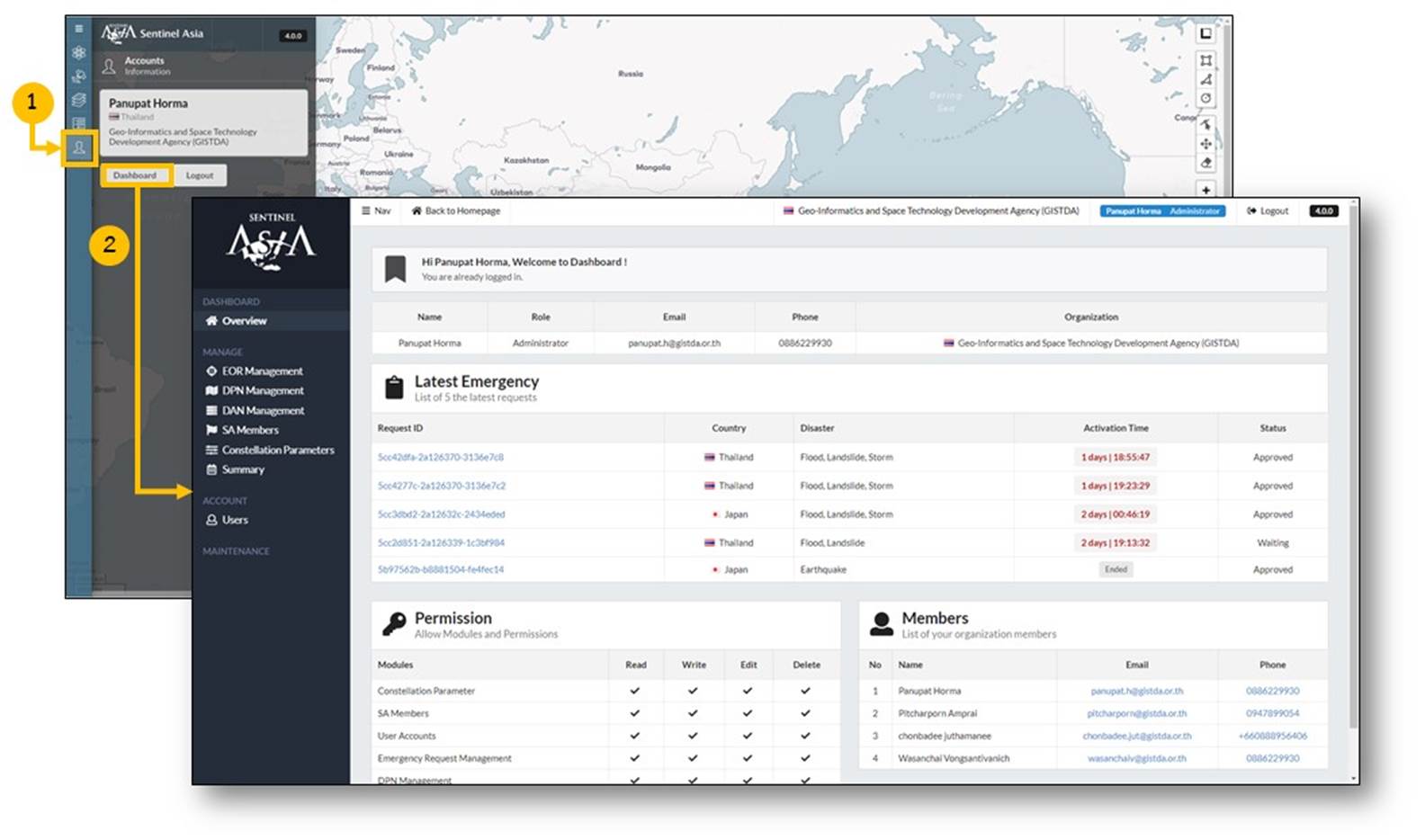Click the Dashboard button under account card

[135, 175]
